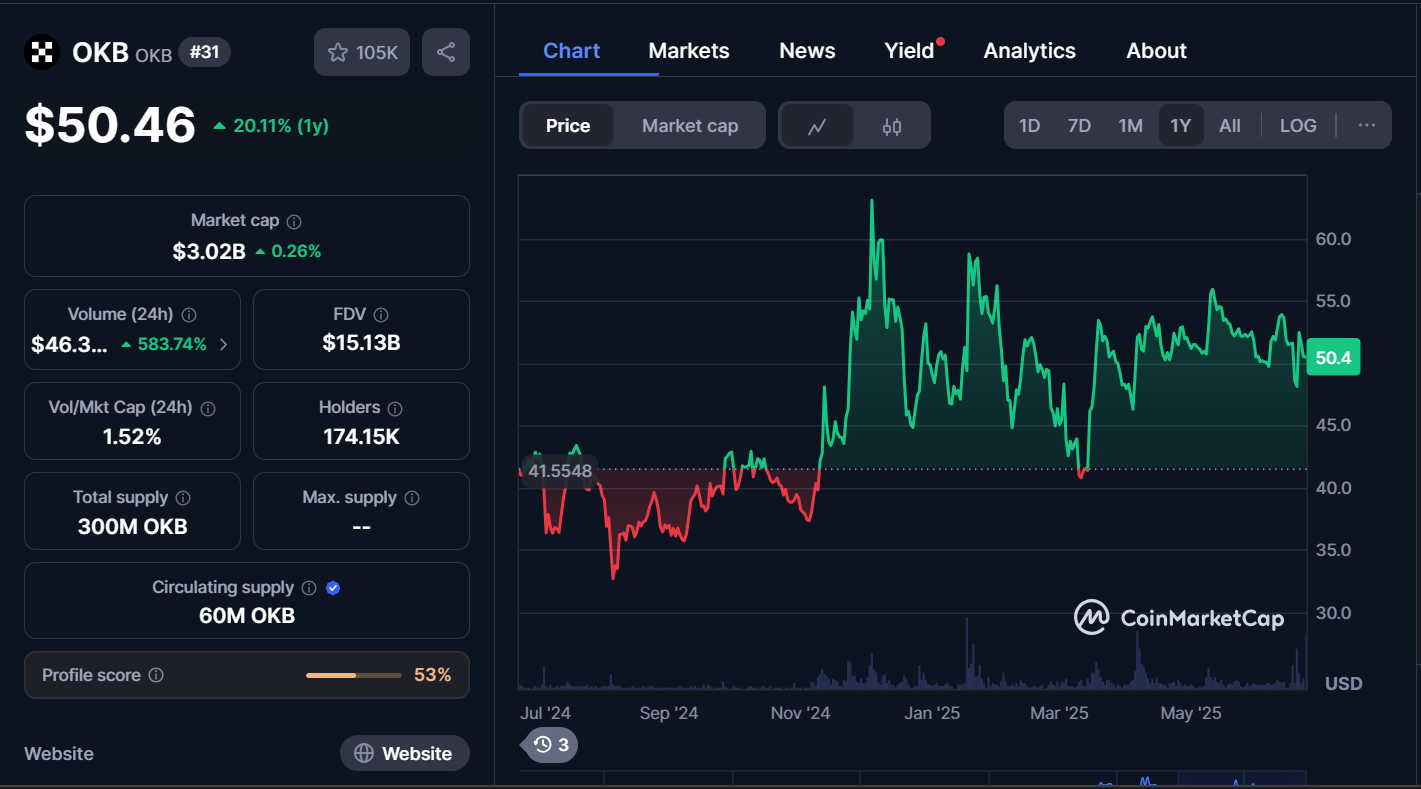The height and width of the screenshot is (789, 1421).
Task: Open the Markets tab
Action: pos(689,51)
